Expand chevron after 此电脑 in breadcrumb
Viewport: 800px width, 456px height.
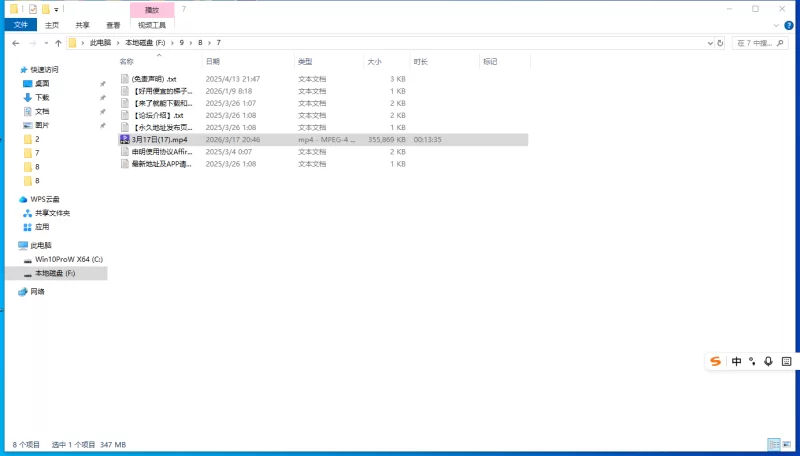(118, 43)
